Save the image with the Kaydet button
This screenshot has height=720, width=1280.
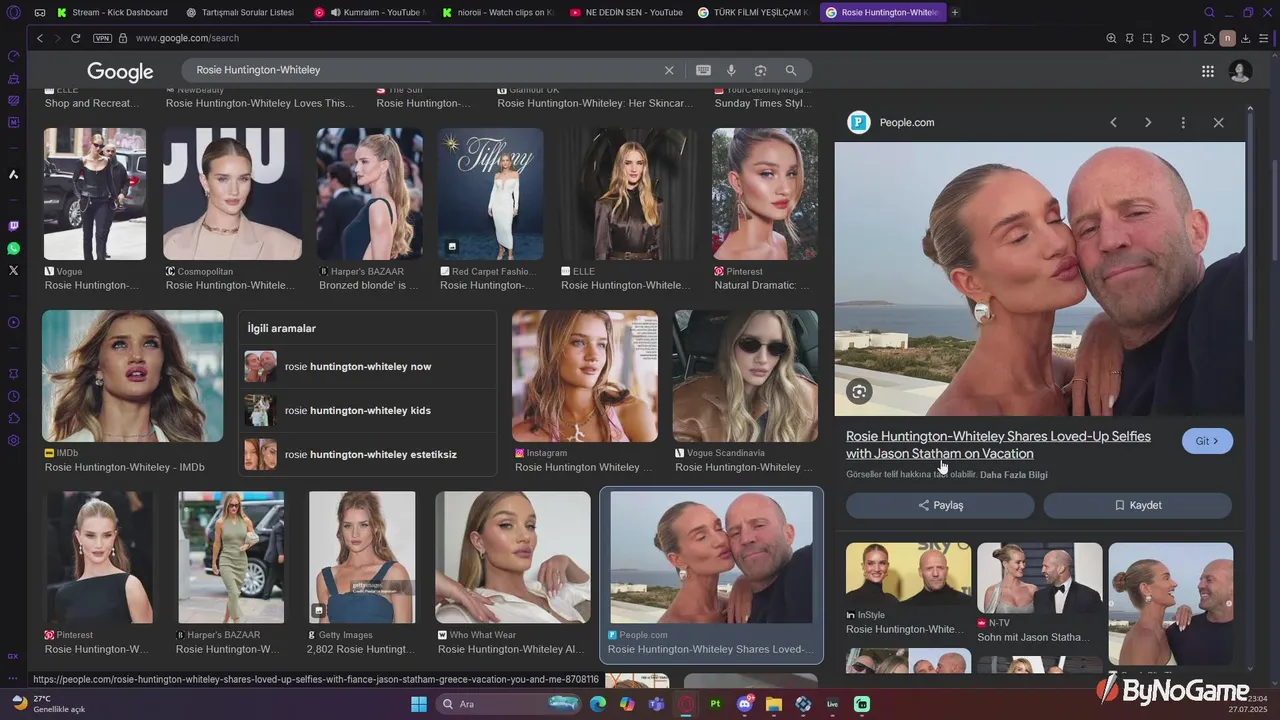[x=1137, y=505]
